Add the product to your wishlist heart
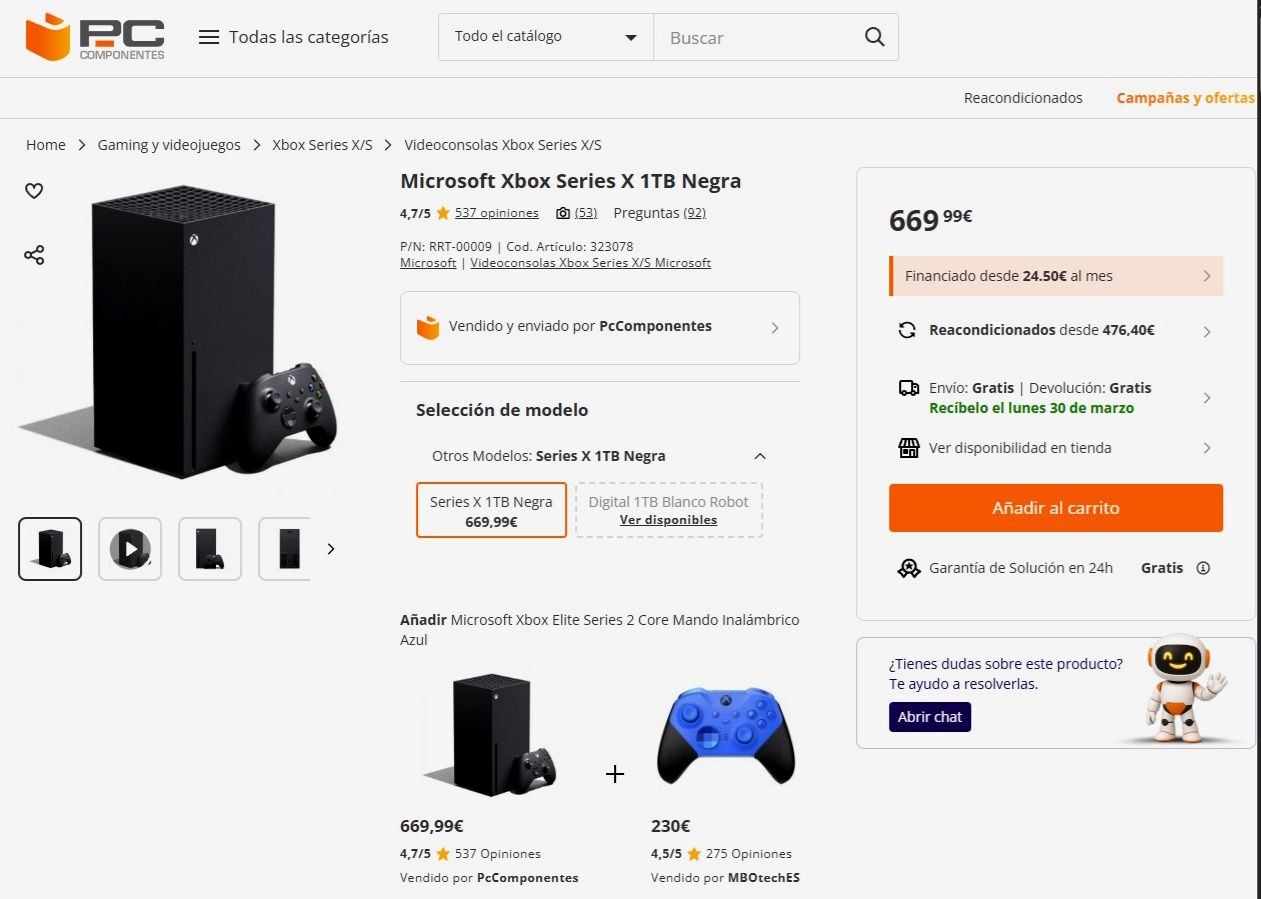 pos(34,190)
